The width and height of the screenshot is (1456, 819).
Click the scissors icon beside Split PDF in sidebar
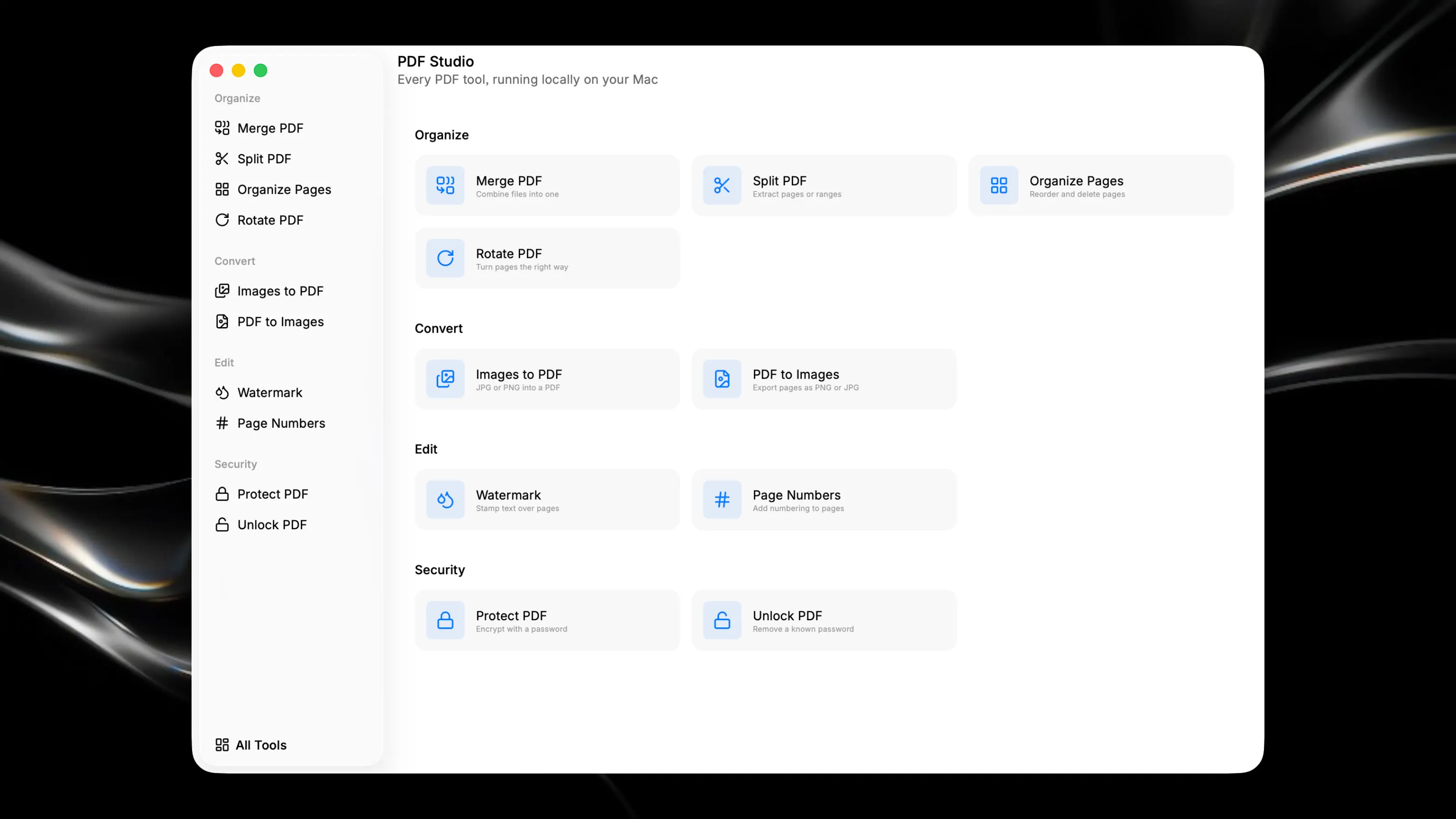coord(222,158)
